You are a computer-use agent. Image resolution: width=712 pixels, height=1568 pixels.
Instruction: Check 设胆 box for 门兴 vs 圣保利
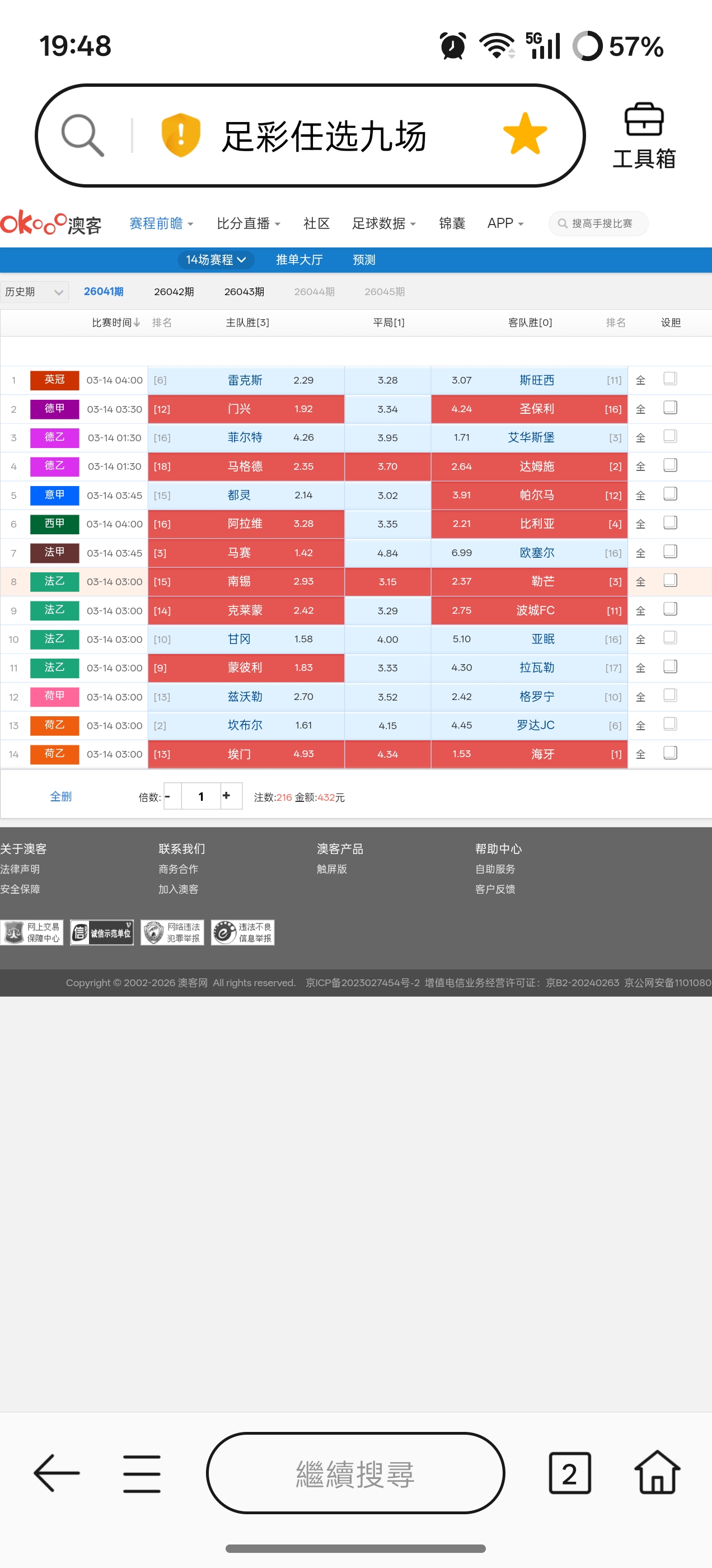670,408
